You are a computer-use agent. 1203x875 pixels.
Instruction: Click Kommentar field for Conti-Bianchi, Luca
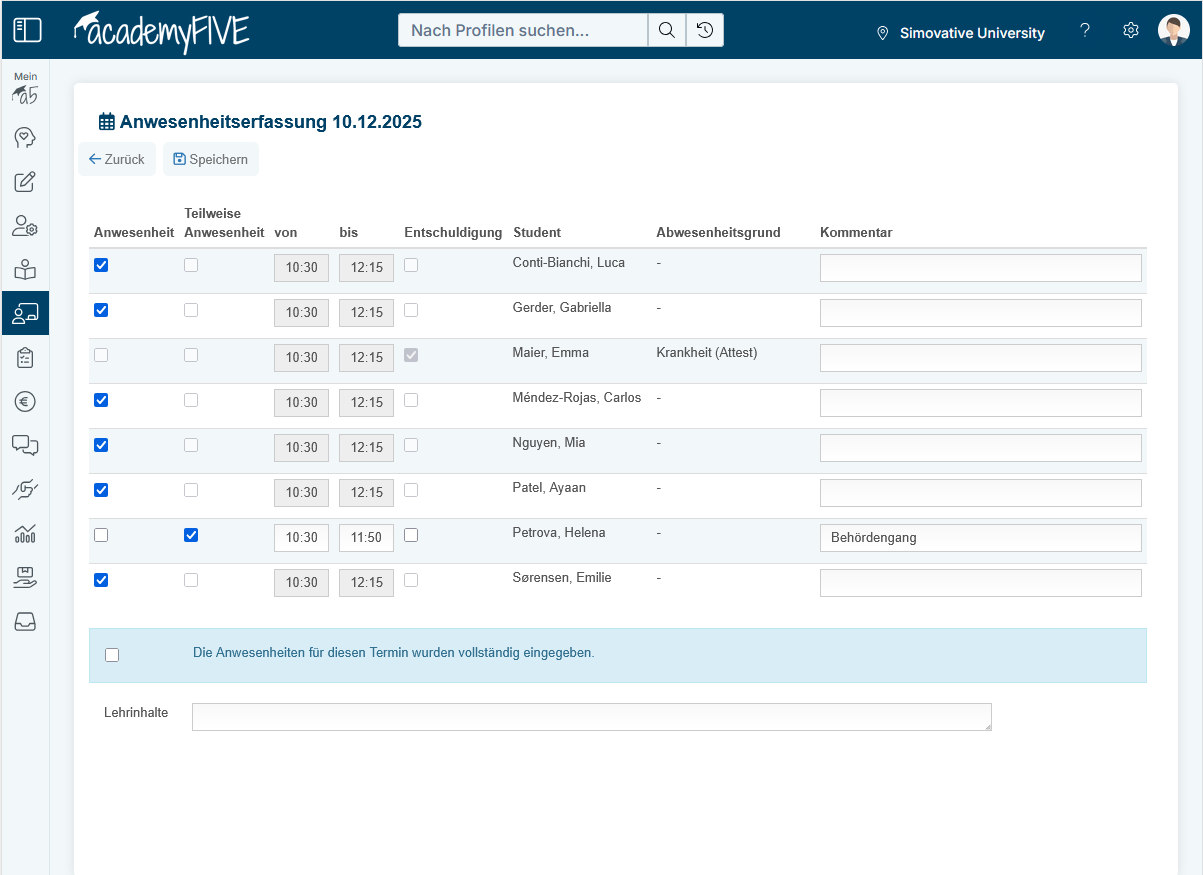click(981, 268)
